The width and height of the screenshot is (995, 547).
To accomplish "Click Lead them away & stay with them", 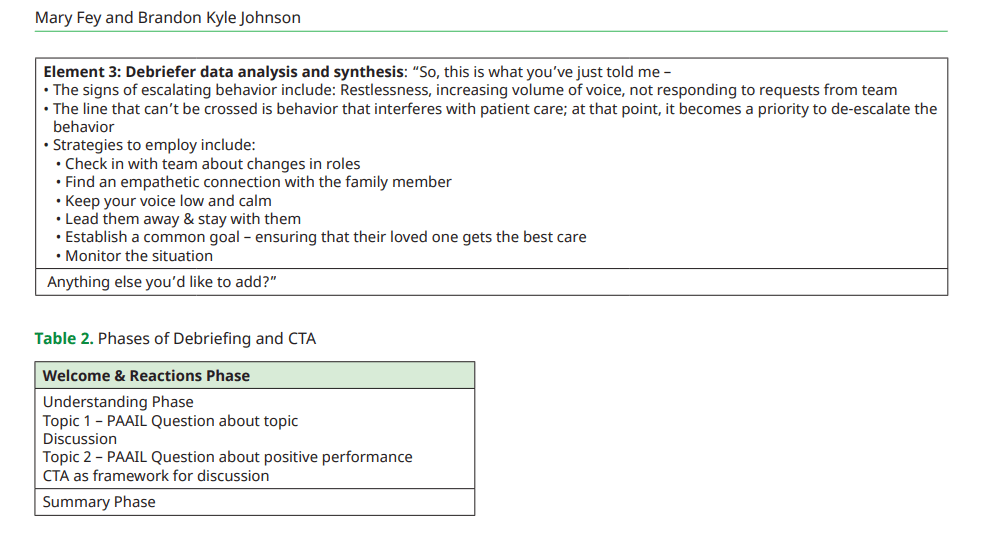I will [182, 219].
